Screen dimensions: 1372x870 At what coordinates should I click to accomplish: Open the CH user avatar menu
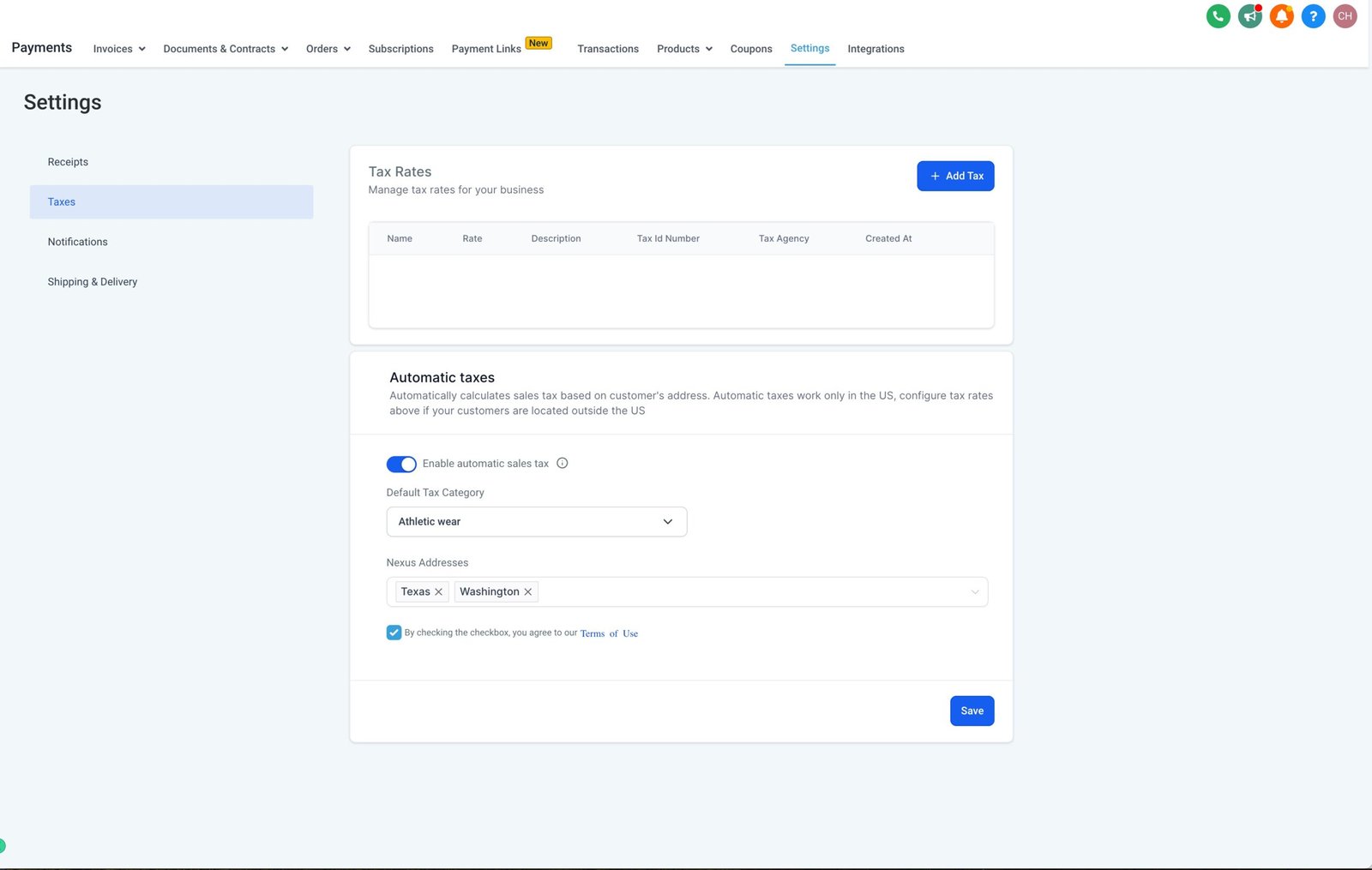(x=1345, y=16)
